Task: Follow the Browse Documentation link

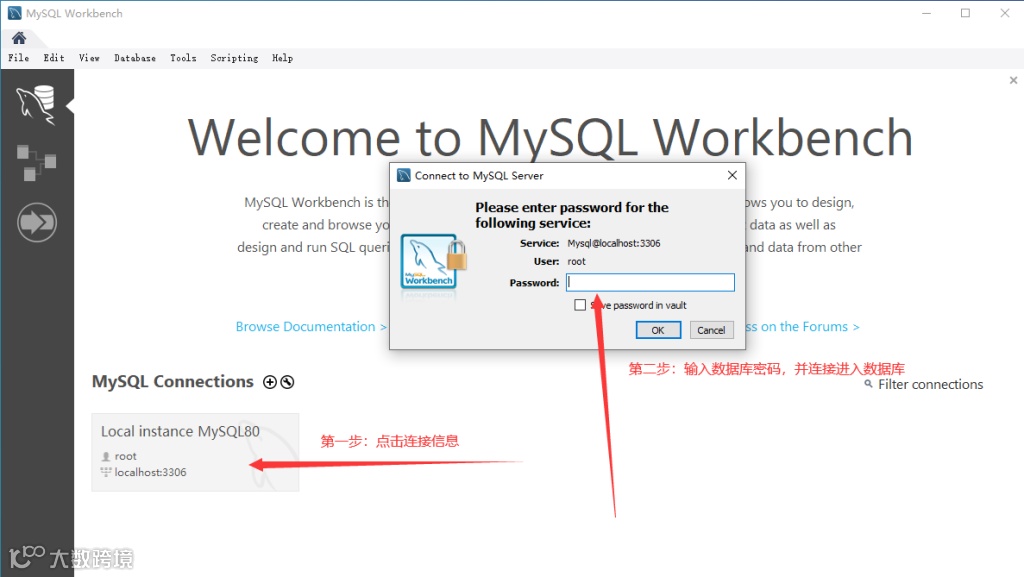Action: click(x=311, y=326)
